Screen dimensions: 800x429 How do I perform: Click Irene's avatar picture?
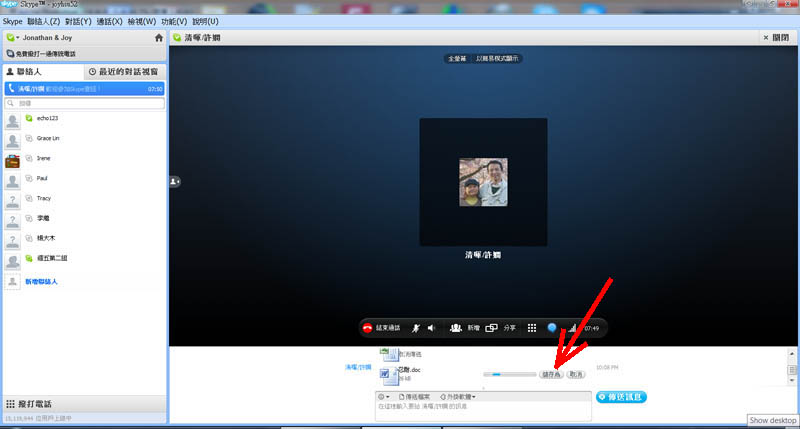12,161
